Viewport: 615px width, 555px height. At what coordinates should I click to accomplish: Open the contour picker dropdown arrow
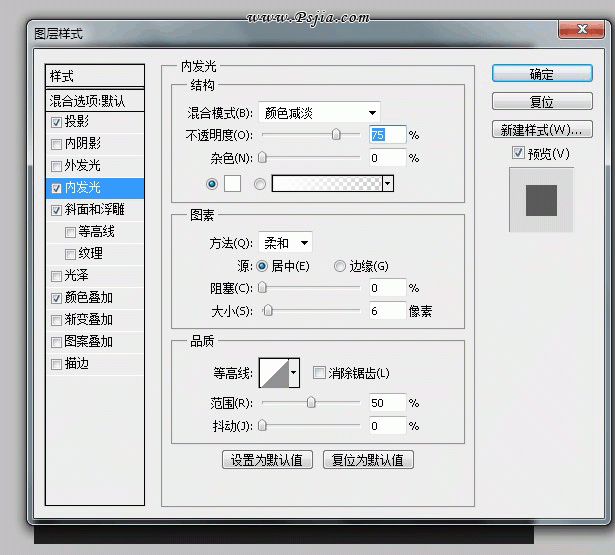pyautogui.click(x=294, y=373)
